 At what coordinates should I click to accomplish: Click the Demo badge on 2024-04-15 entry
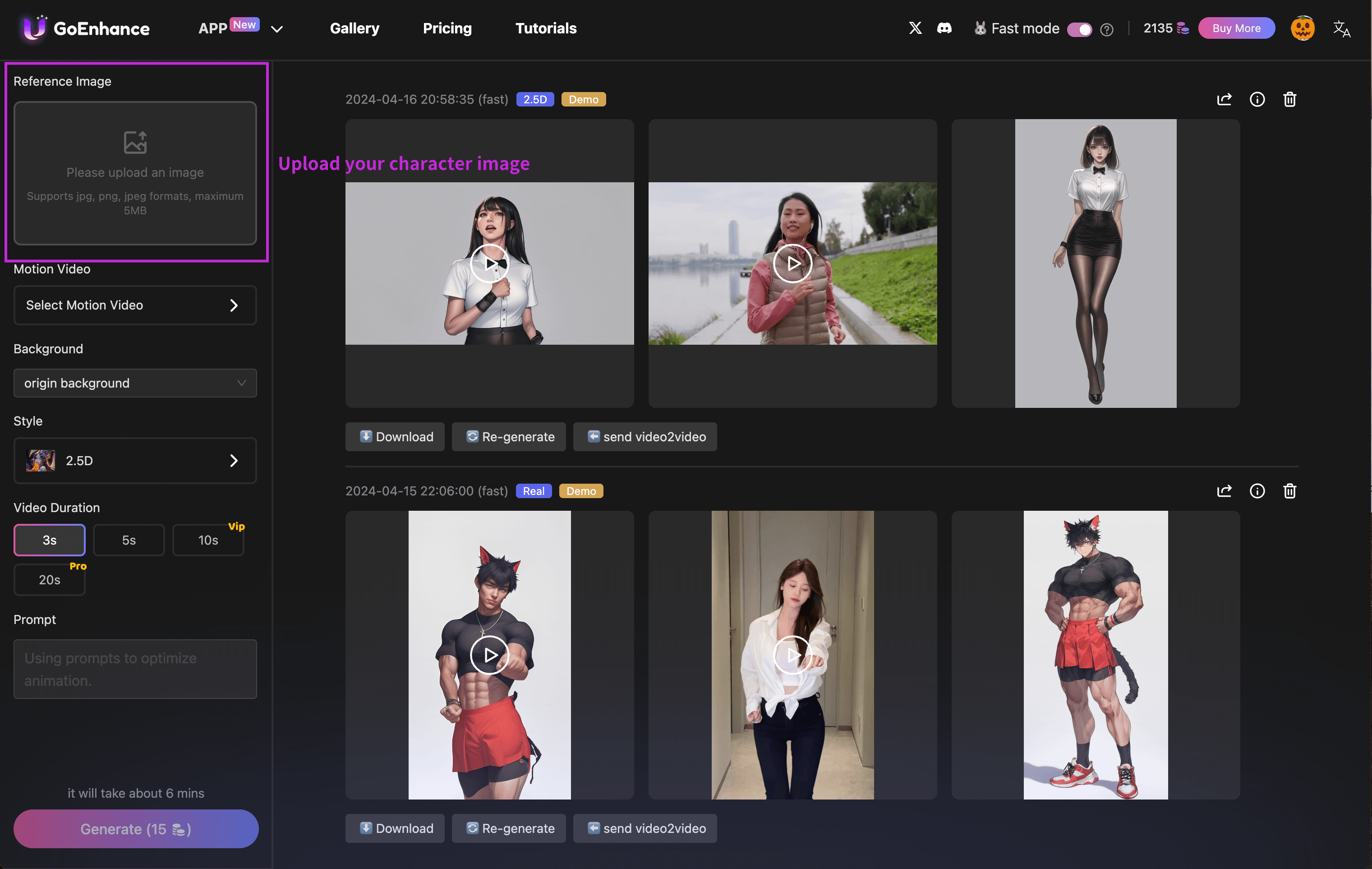581,490
